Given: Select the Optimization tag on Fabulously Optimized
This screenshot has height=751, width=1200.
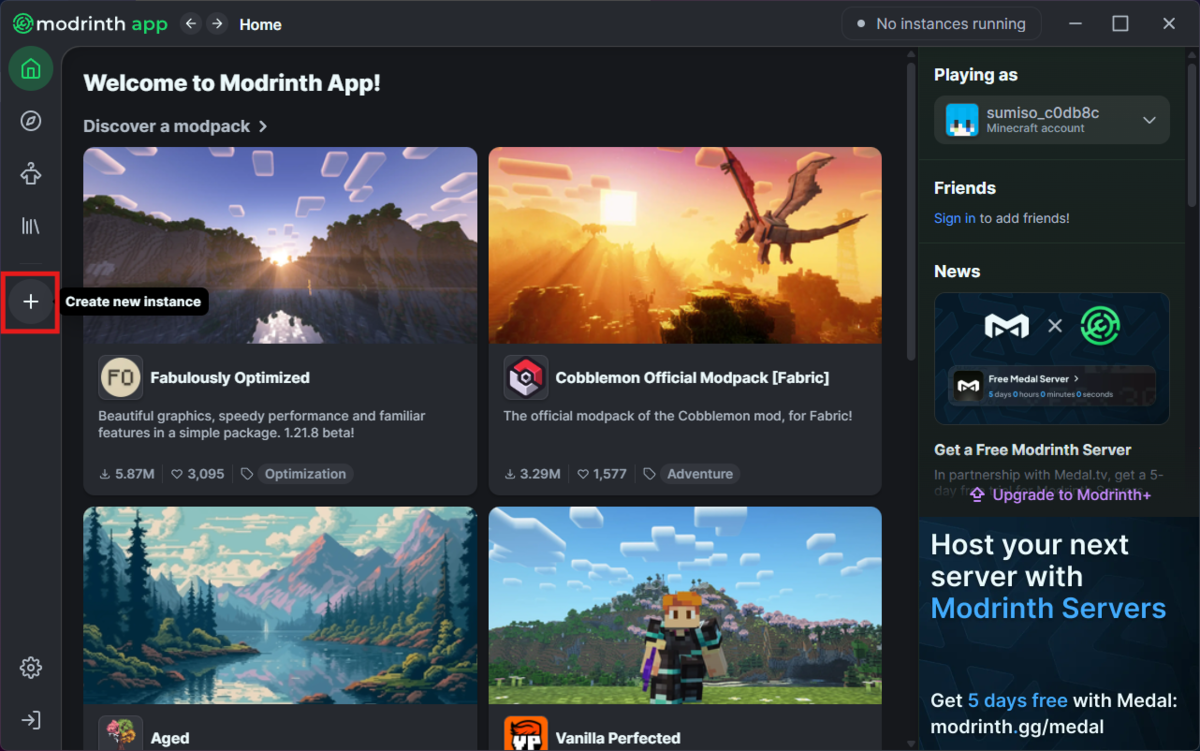Looking at the screenshot, I should [x=305, y=473].
